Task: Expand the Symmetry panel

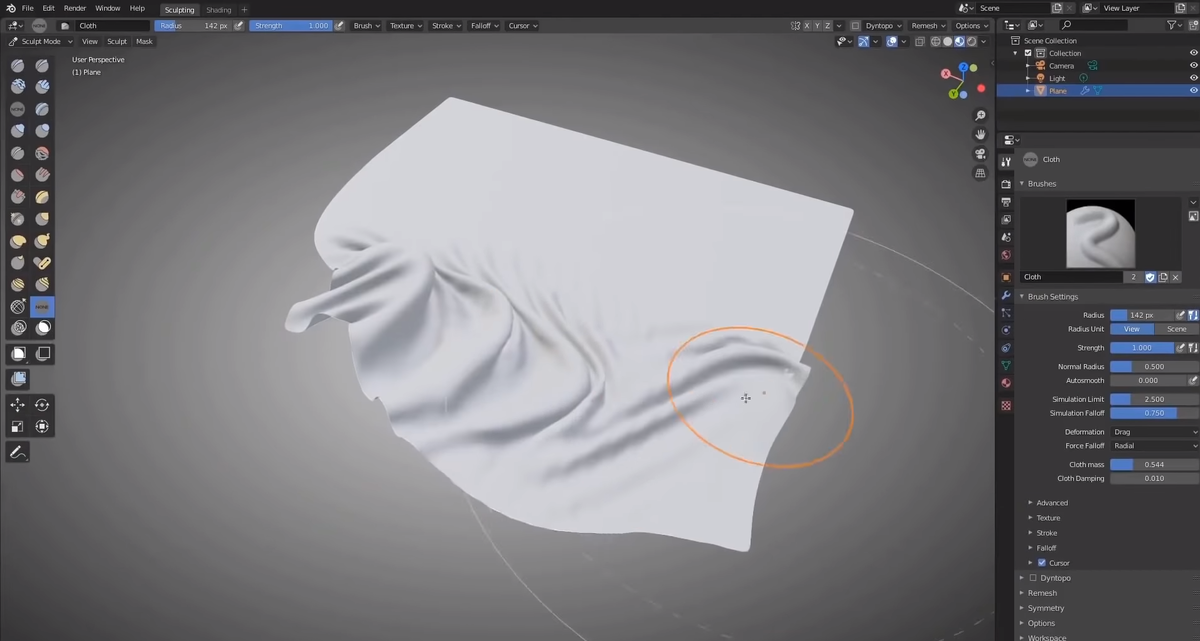Action: (x=1046, y=608)
